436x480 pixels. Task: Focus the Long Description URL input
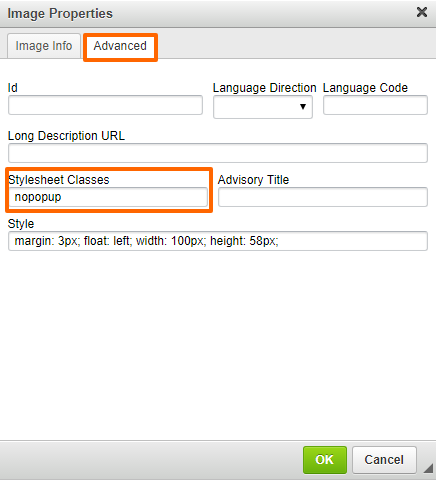pyautogui.click(x=218, y=153)
